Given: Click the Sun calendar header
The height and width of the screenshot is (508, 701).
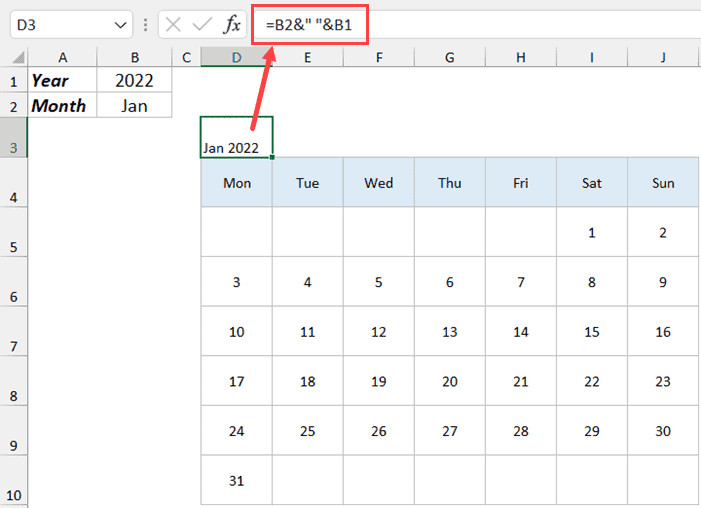Looking at the screenshot, I should pos(663,183).
